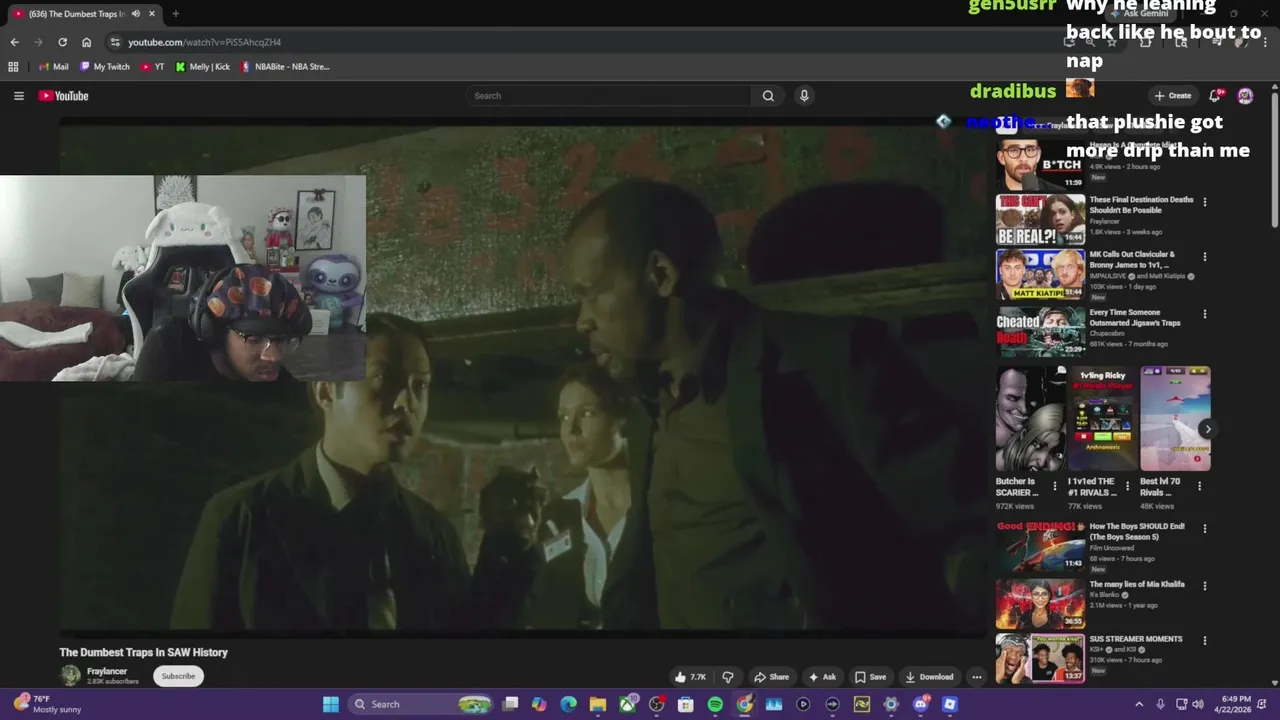The width and height of the screenshot is (1280, 720).
Task: Show hidden system tray icons chevron
Action: 1138,704
